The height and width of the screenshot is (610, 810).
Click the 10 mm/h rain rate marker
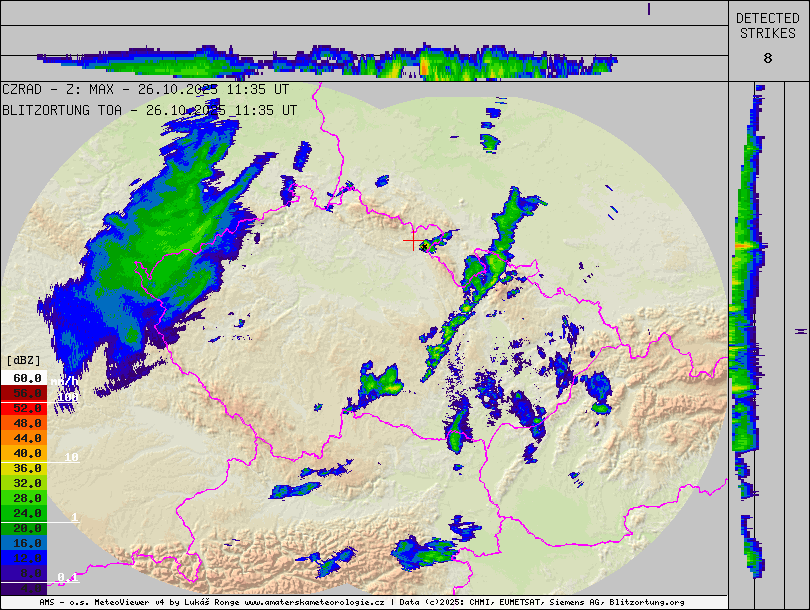coord(71,457)
